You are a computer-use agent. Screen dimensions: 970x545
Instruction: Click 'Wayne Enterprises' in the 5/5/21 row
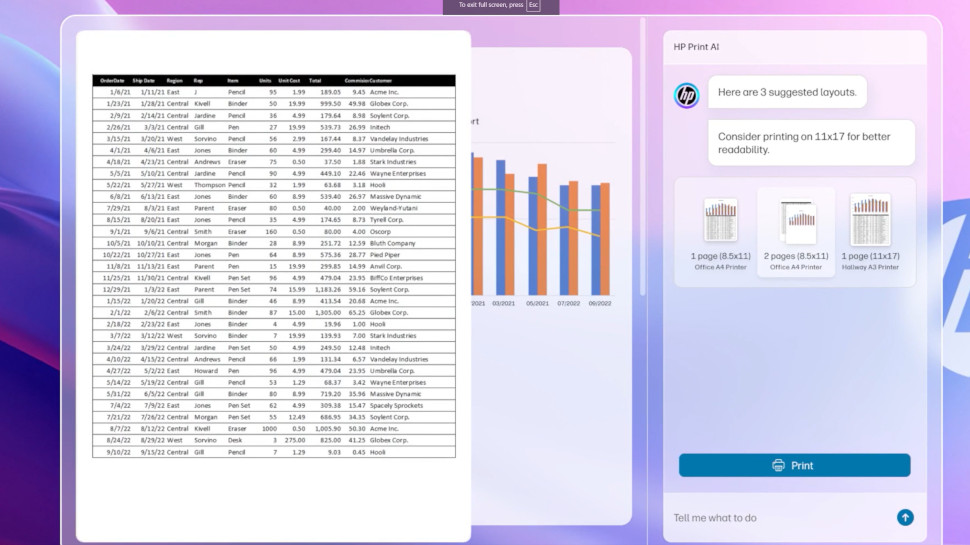398,174
